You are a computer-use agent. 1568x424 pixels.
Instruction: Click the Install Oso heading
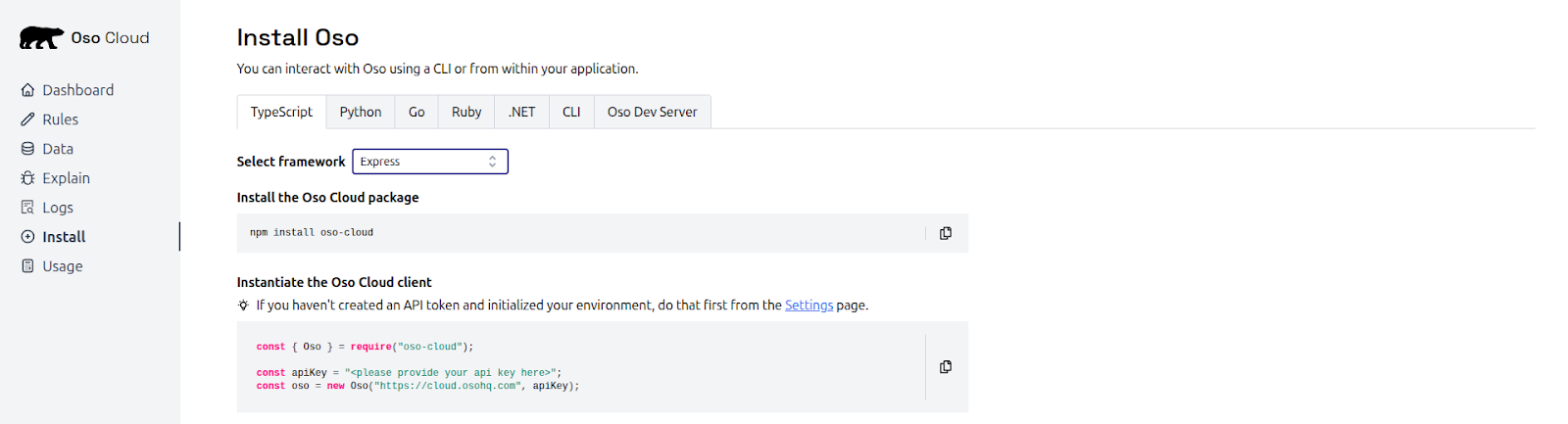click(x=298, y=37)
